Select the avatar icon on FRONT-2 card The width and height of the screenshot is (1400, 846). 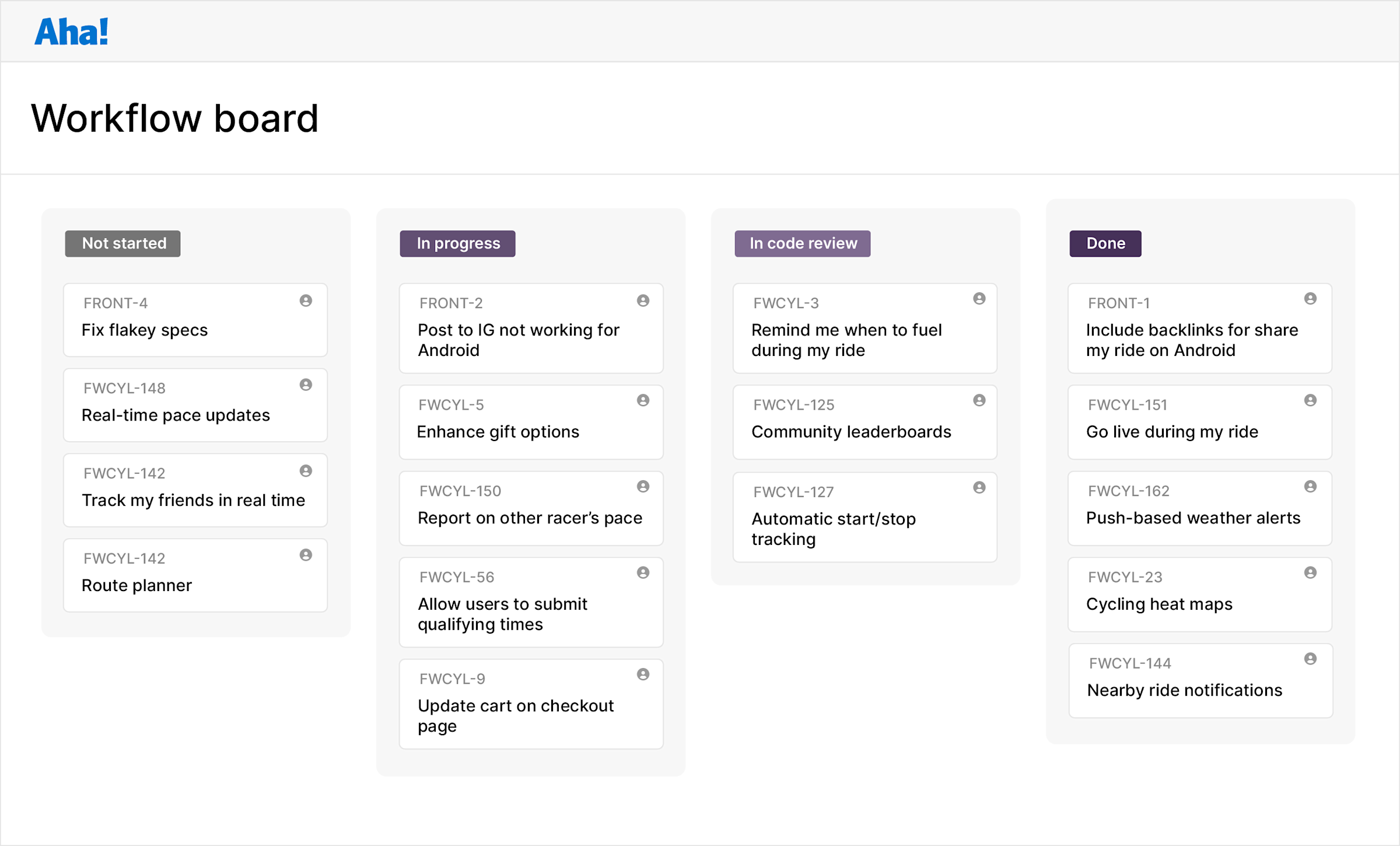pos(642,300)
